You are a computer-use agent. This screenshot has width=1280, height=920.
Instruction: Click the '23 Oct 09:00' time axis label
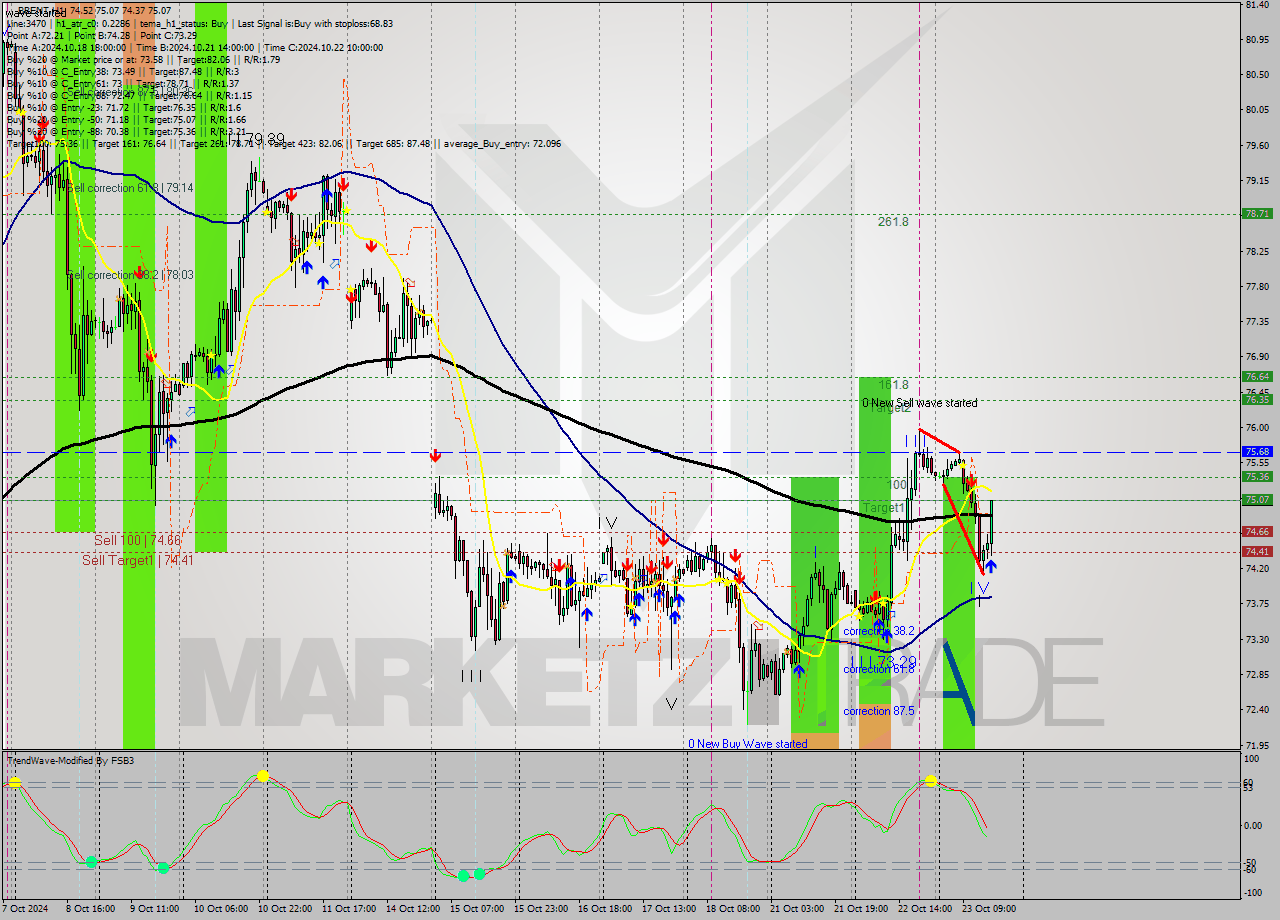989,908
